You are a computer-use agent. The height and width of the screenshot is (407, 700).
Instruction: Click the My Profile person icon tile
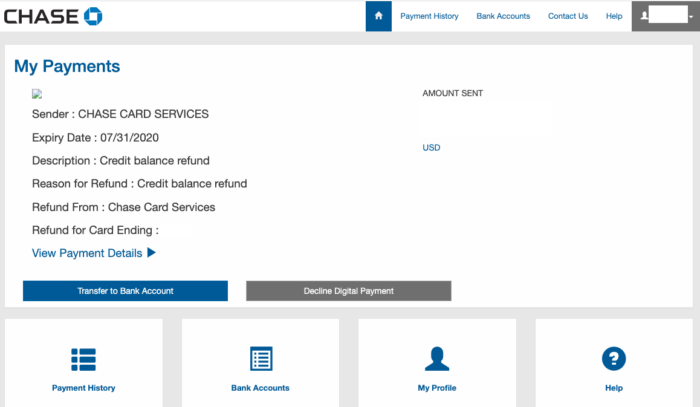coord(437,359)
